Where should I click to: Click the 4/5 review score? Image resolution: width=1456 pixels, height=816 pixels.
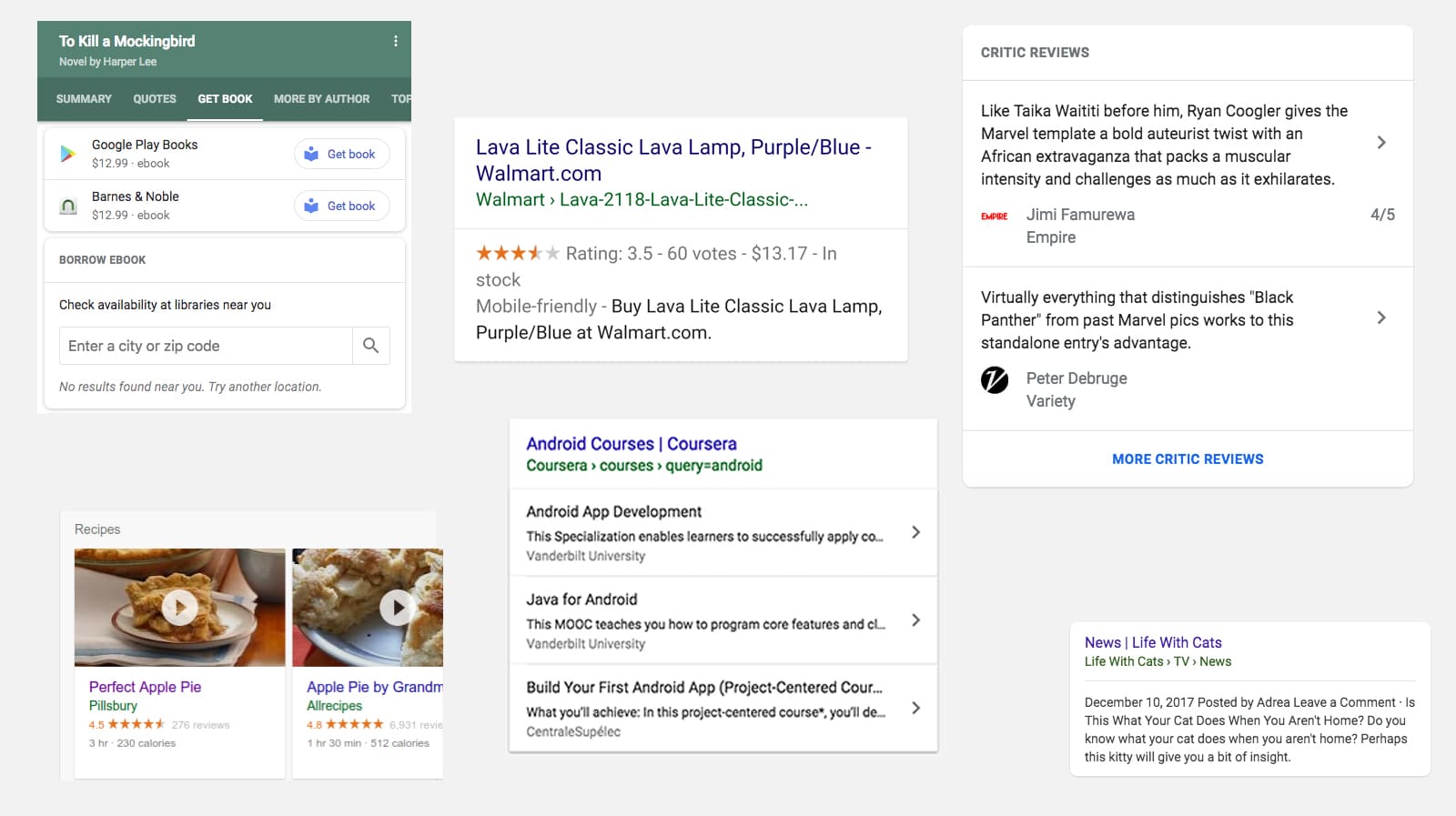click(x=1382, y=215)
